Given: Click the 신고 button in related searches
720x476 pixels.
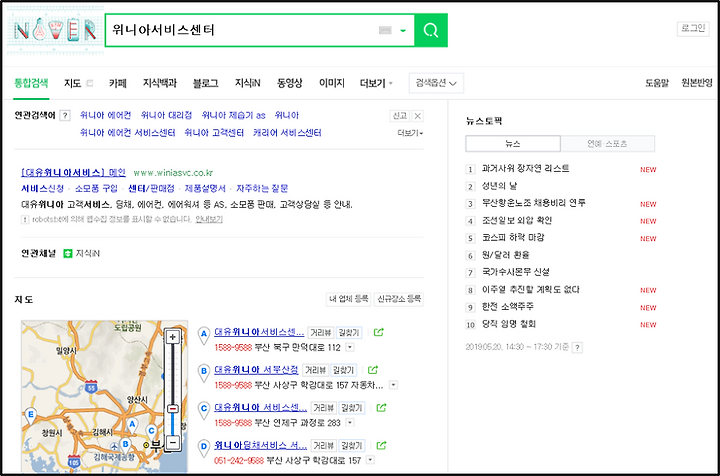Looking at the screenshot, I should pos(399,116).
